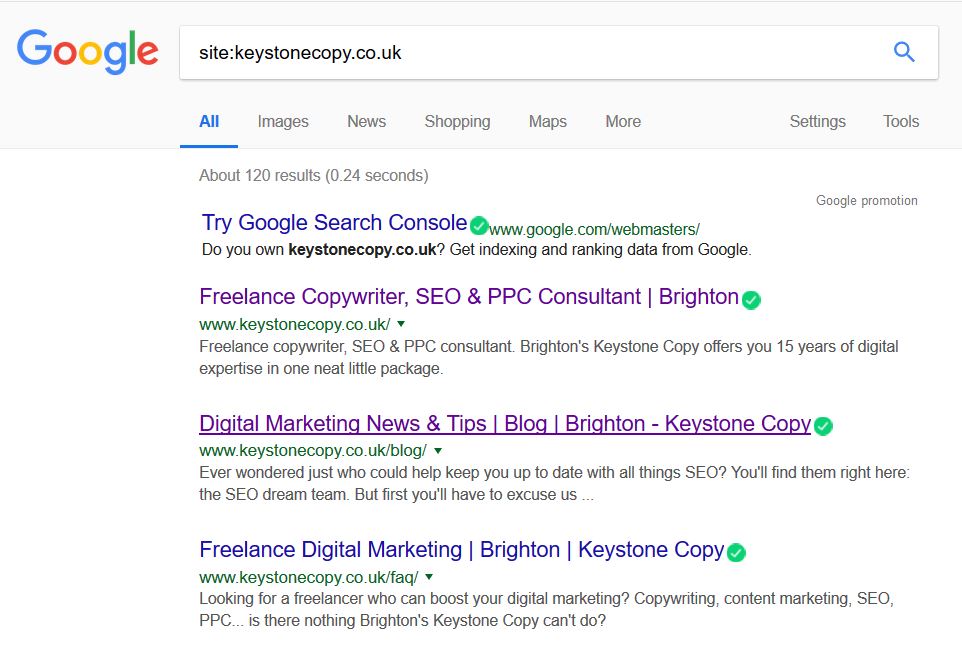The height and width of the screenshot is (652, 962).
Task: Switch to the News tab
Action: click(x=366, y=121)
